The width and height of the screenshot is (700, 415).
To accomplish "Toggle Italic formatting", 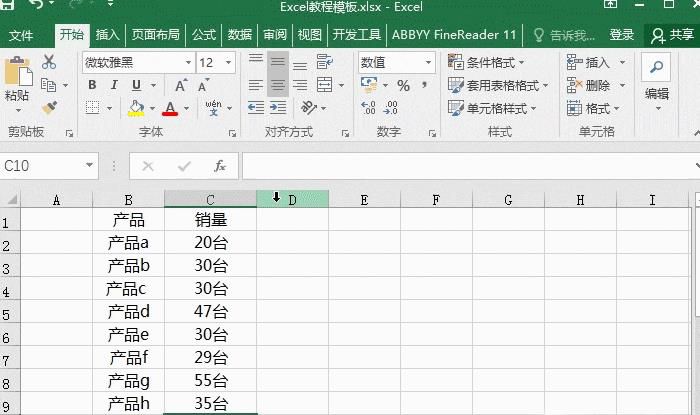I will pyautogui.click(x=114, y=85).
